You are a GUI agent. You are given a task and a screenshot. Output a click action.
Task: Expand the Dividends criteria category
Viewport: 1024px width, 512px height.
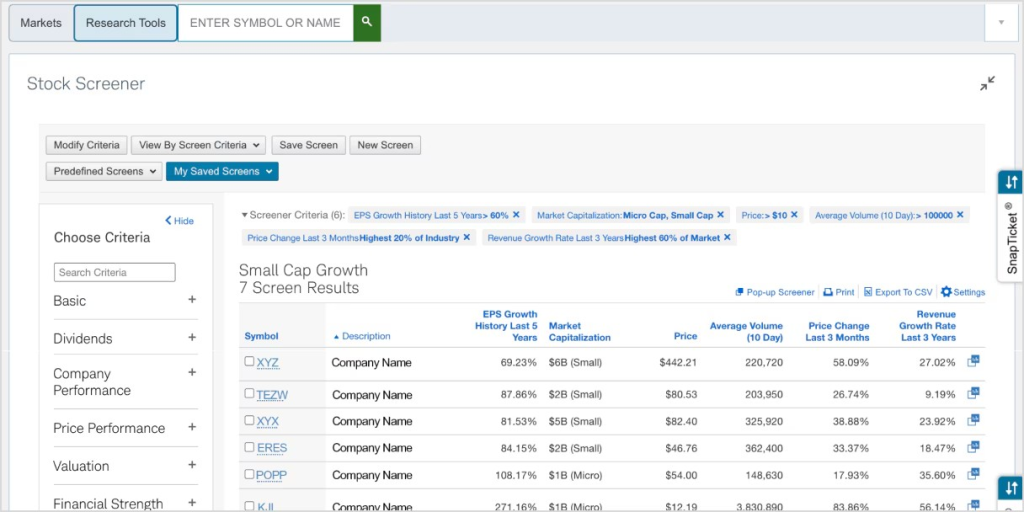[192, 338]
